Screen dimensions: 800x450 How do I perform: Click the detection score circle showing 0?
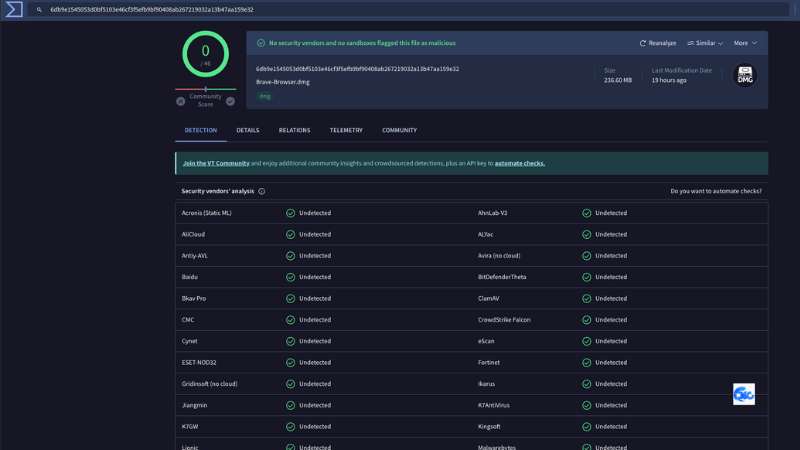(205, 54)
